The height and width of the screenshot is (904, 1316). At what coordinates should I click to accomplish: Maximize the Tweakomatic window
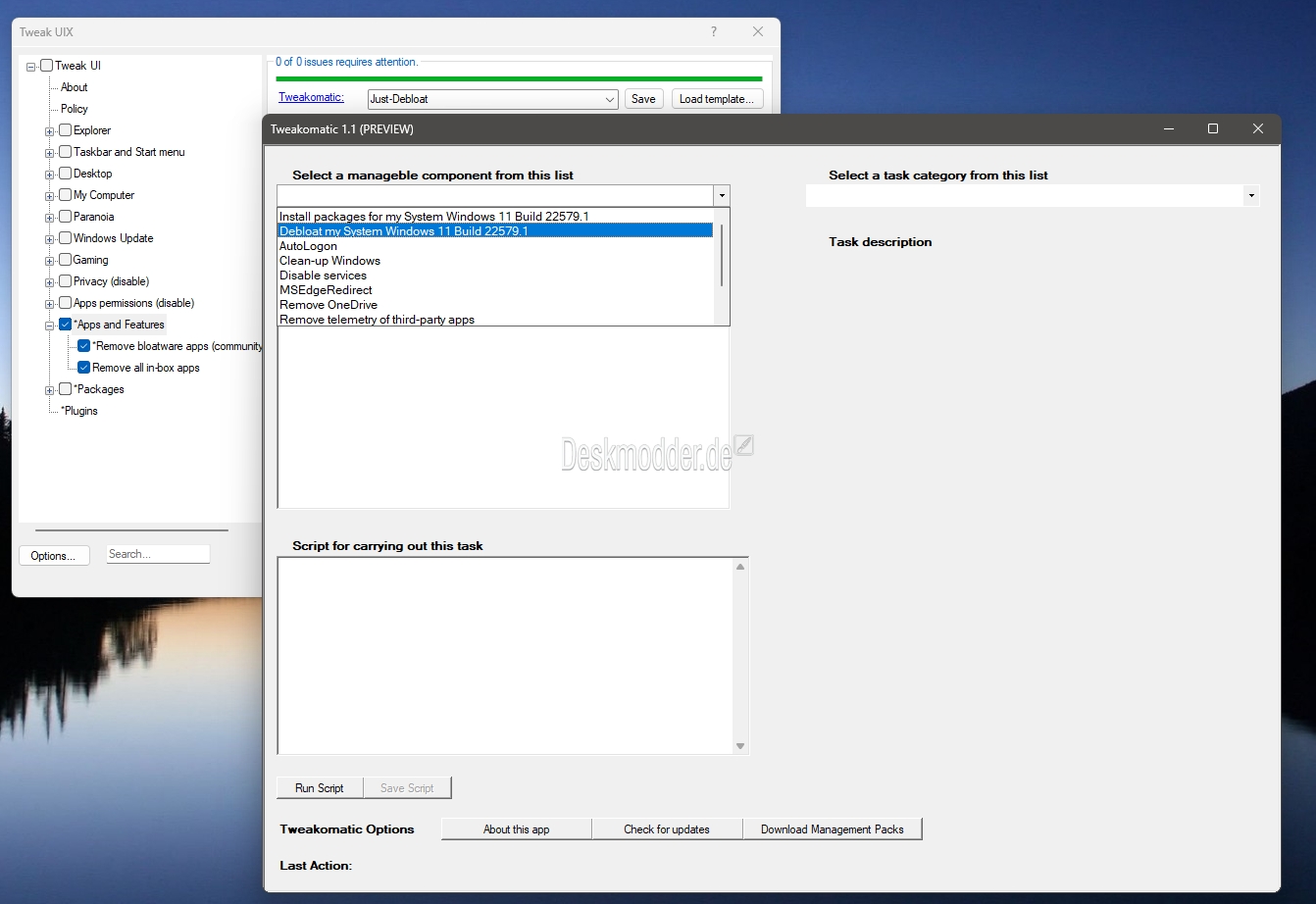[x=1213, y=128]
